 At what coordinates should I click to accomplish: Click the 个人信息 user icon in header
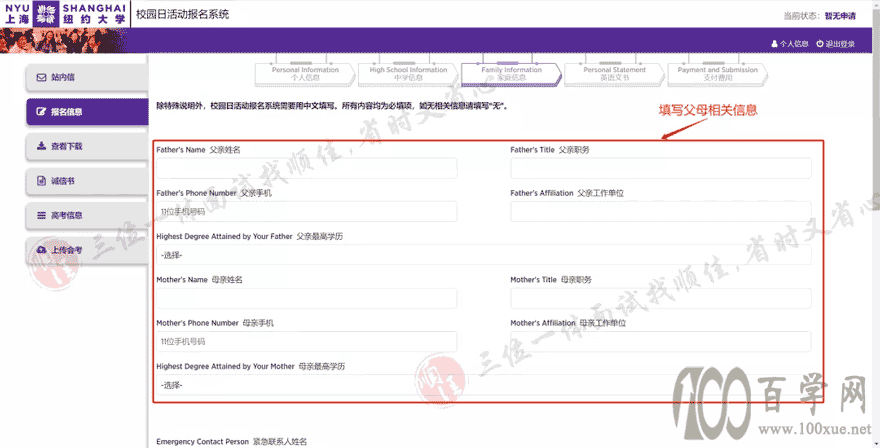tap(774, 44)
